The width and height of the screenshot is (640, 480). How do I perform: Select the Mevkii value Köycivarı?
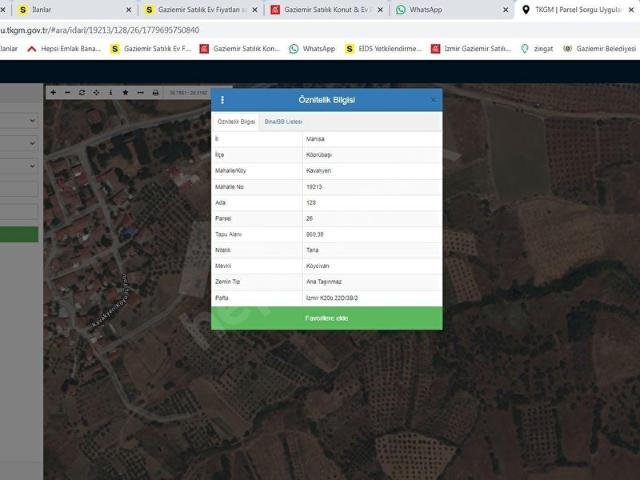point(318,266)
